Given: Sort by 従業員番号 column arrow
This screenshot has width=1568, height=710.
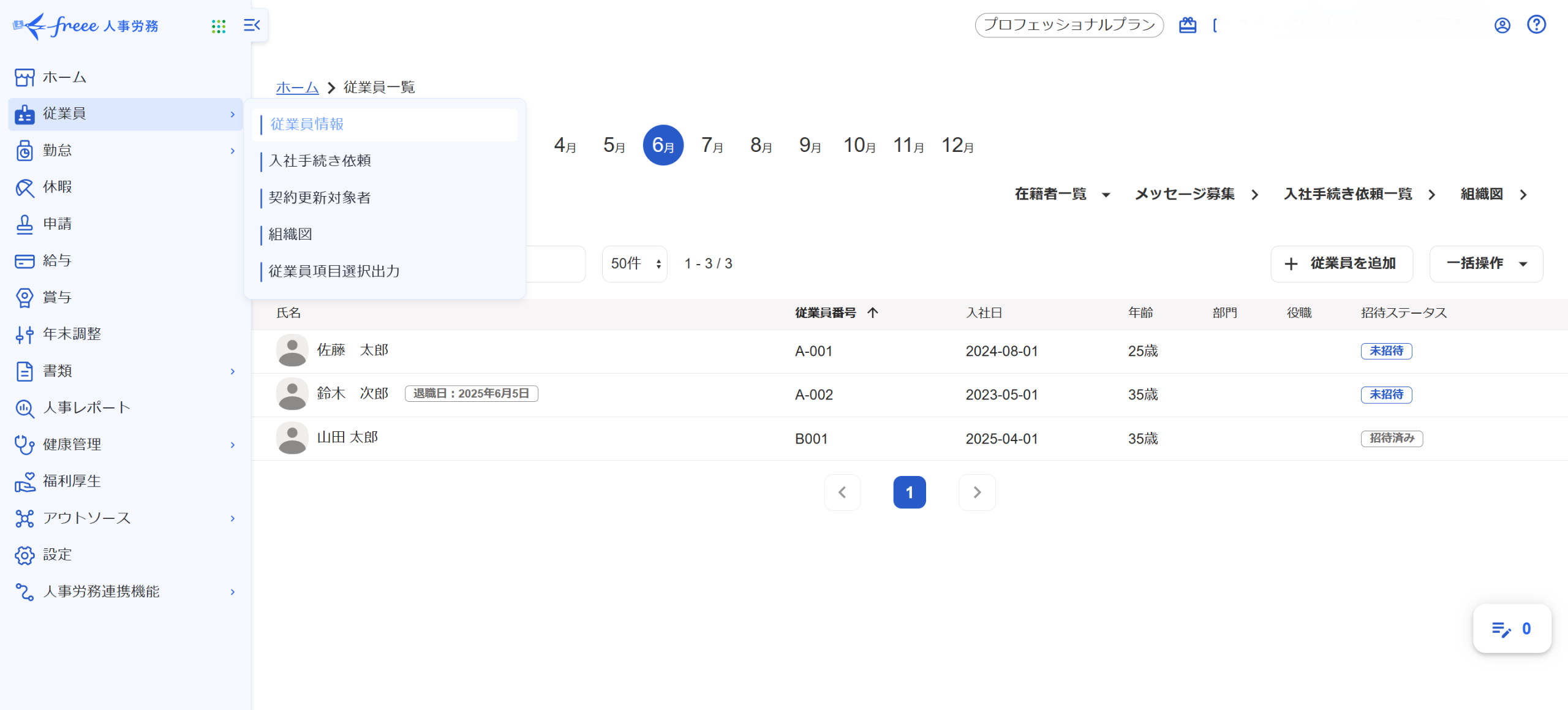Looking at the screenshot, I should pyautogui.click(x=873, y=313).
